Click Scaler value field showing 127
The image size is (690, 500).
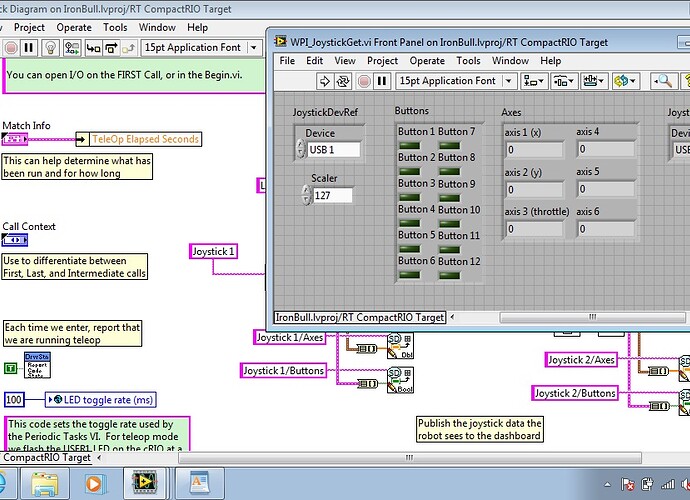(333, 195)
